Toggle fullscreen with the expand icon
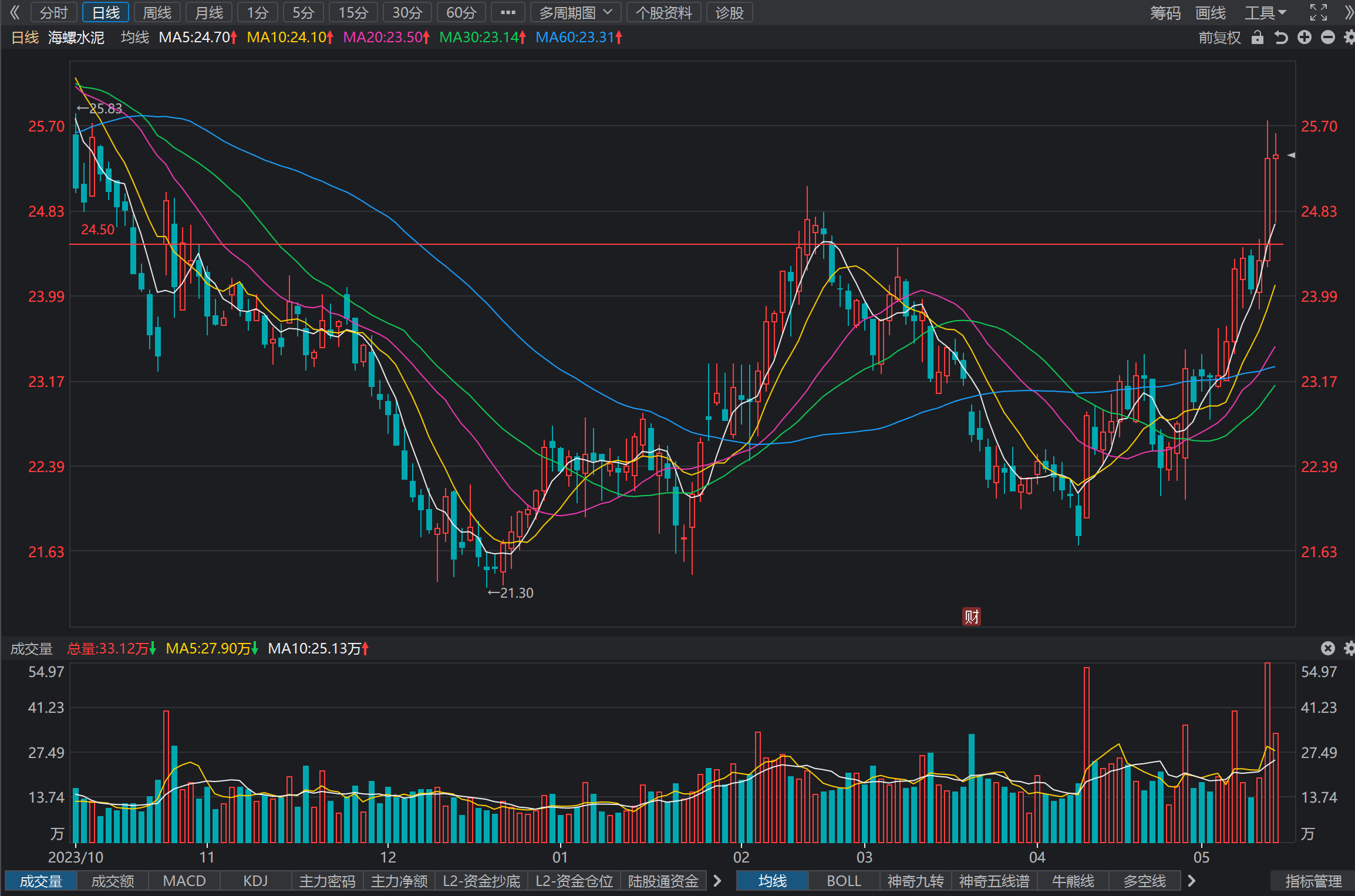1355x896 pixels. pos(1318,12)
